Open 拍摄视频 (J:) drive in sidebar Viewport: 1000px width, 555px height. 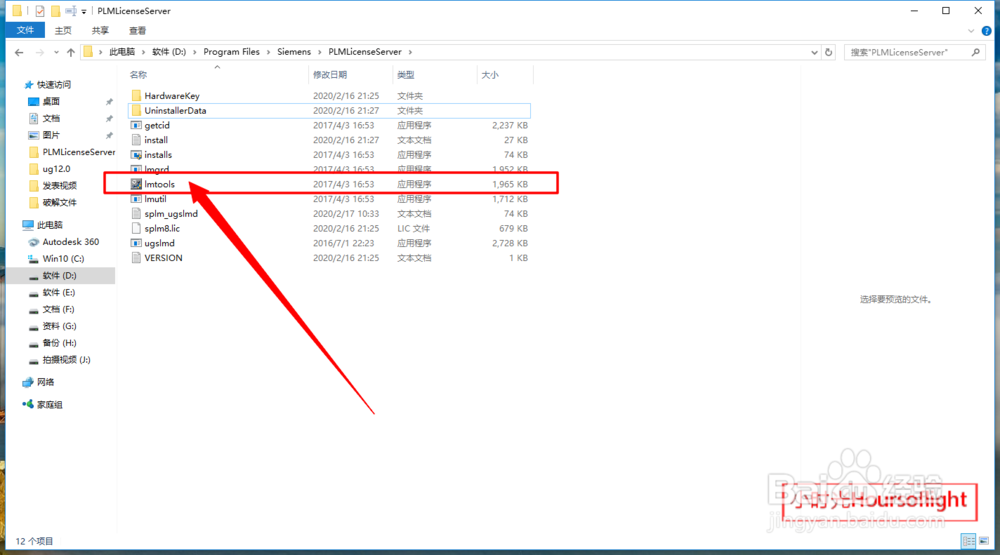(66, 360)
